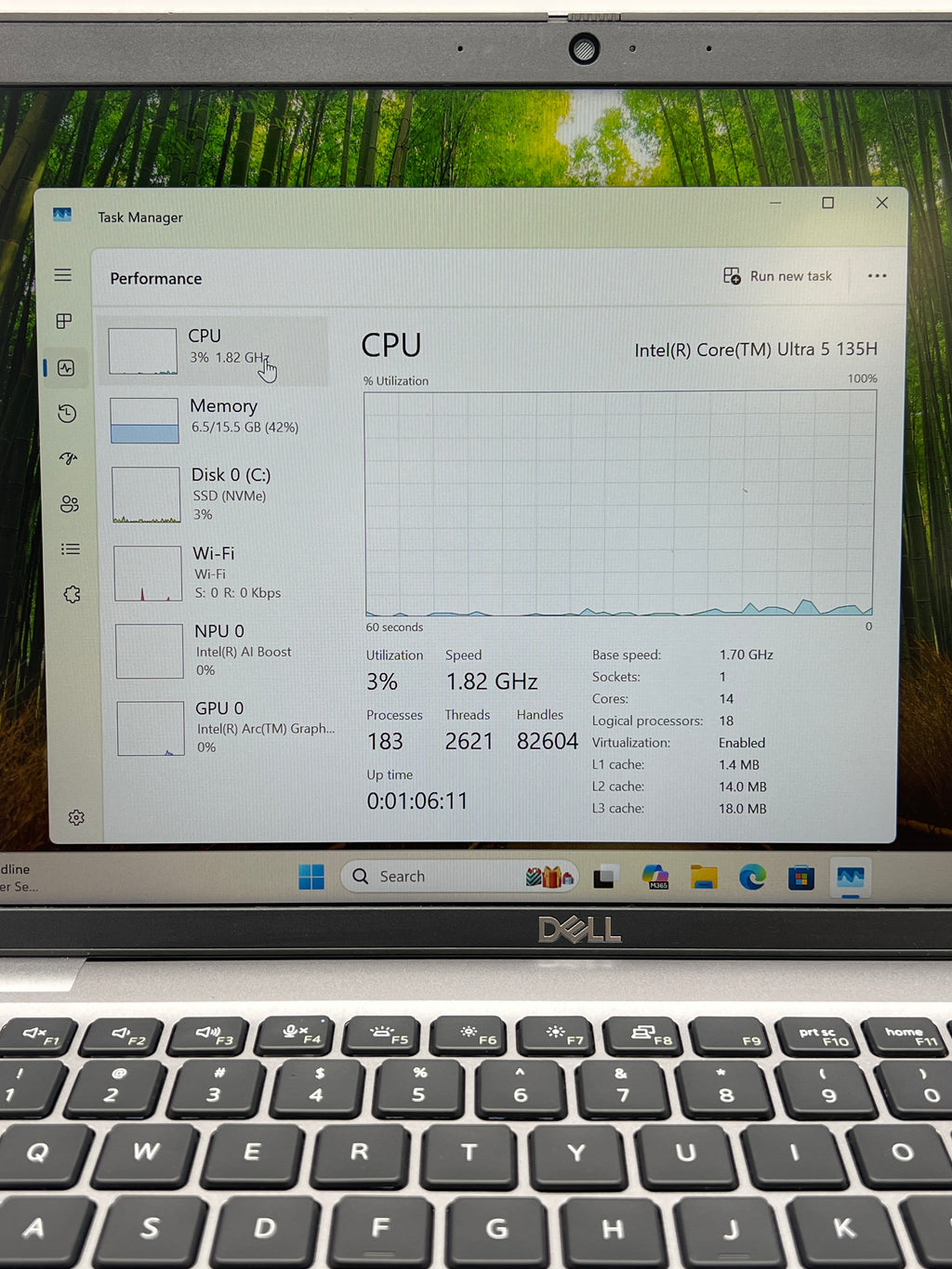Click the CPU mini graph thumbnail

click(x=142, y=351)
